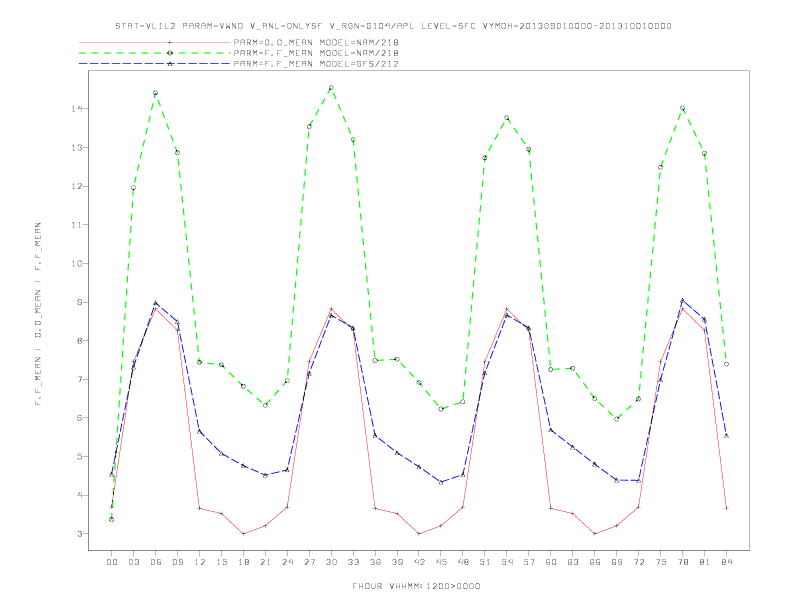Click x-axis tick label 48
The height and width of the screenshot is (612, 792).
(x=463, y=562)
